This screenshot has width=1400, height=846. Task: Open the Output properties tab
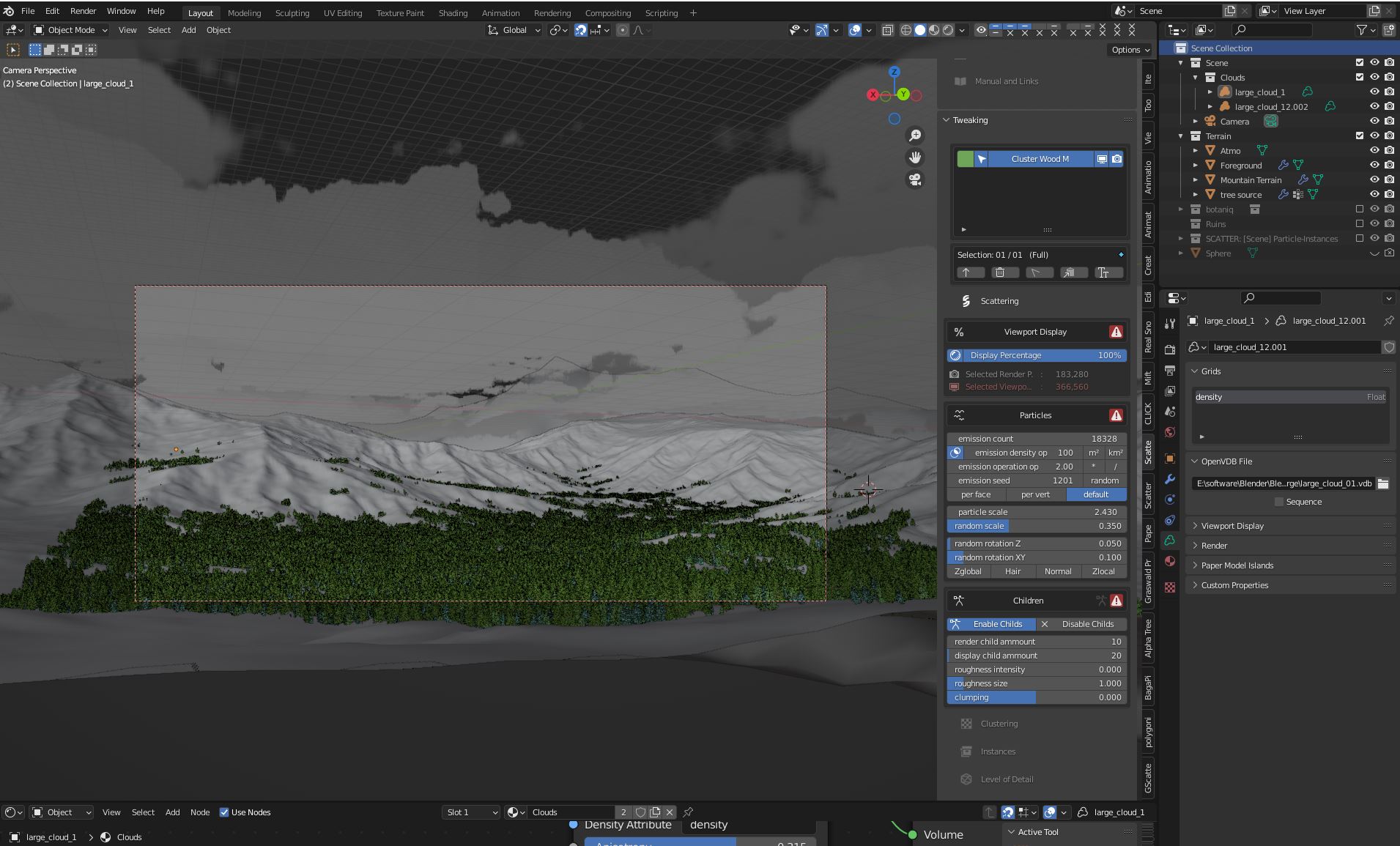[x=1170, y=370]
